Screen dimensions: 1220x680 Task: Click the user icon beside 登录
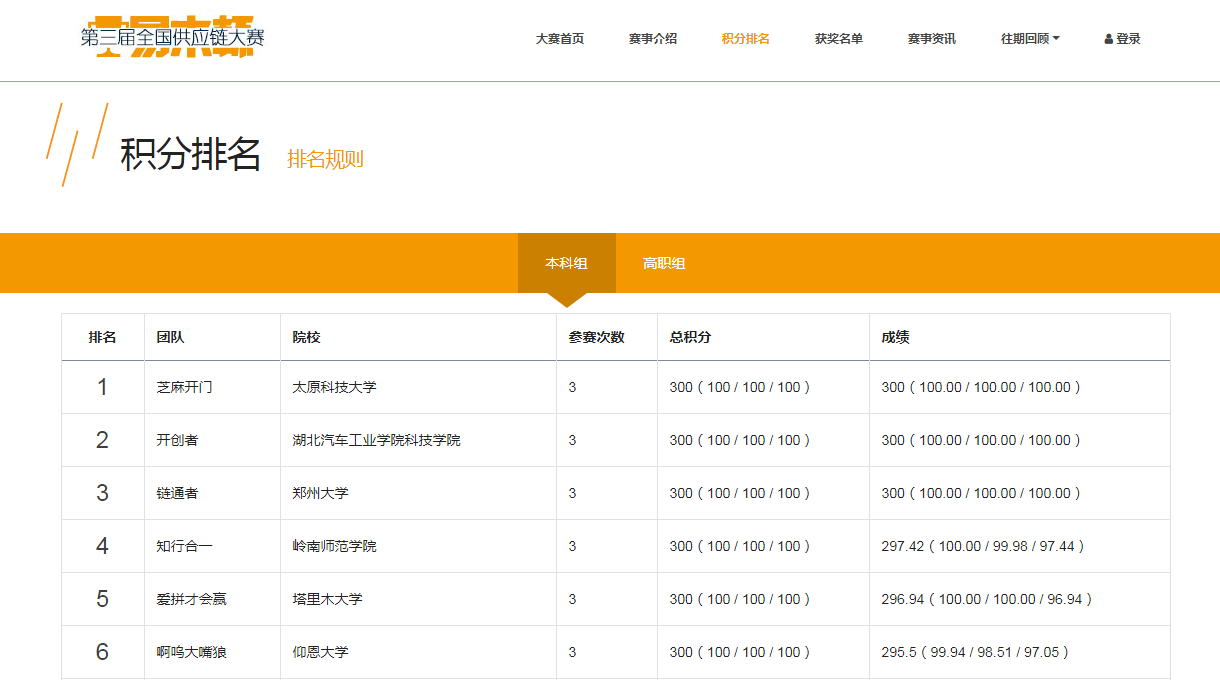pyautogui.click(x=1108, y=39)
